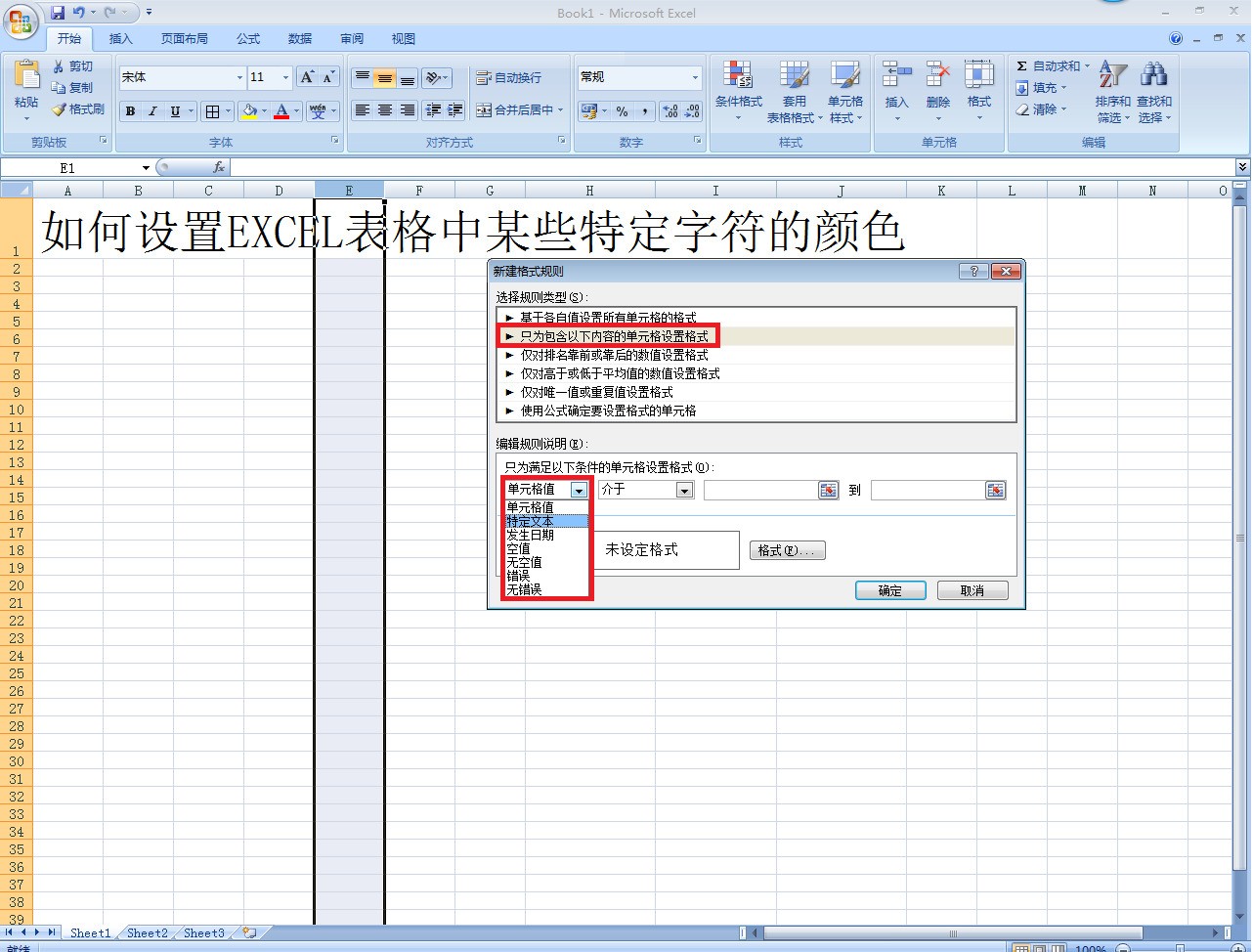1253x952 pixels.
Task: Toggle italic formatting
Action: 152,111
